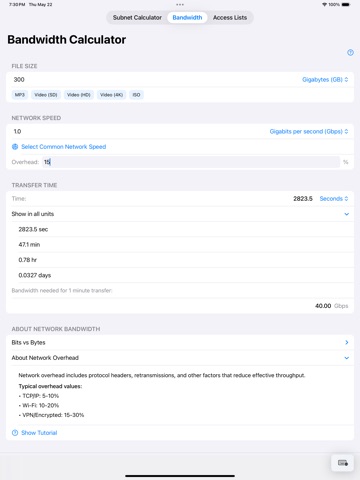
Task: Tap the Wi-Fi status icon
Action: (x=324, y=5)
